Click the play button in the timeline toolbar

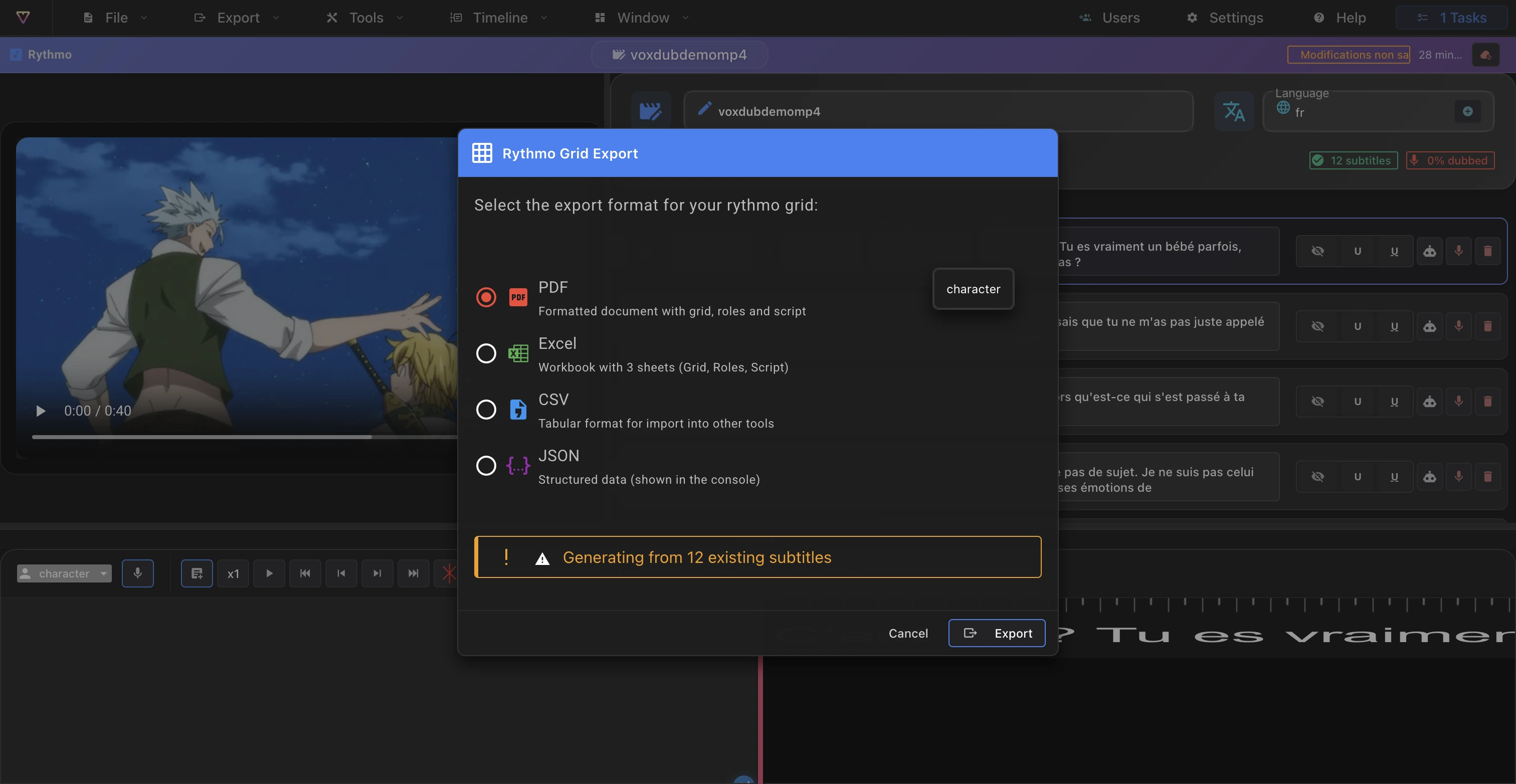click(x=269, y=573)
